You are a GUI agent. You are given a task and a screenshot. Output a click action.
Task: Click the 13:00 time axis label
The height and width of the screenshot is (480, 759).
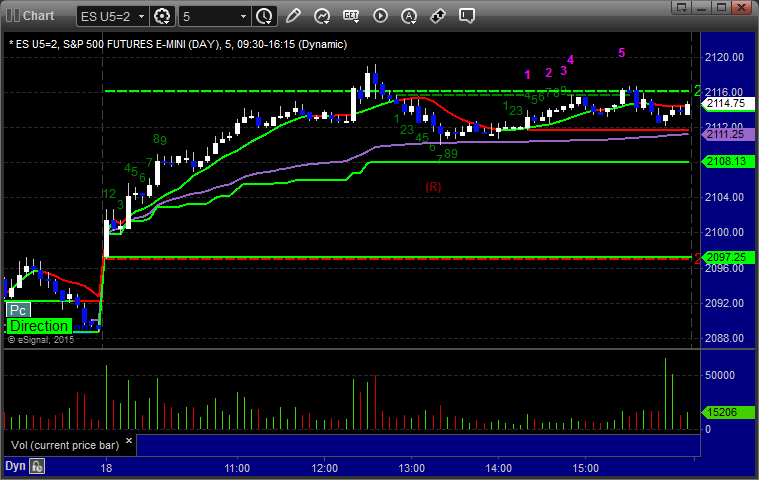pos(411,468)
